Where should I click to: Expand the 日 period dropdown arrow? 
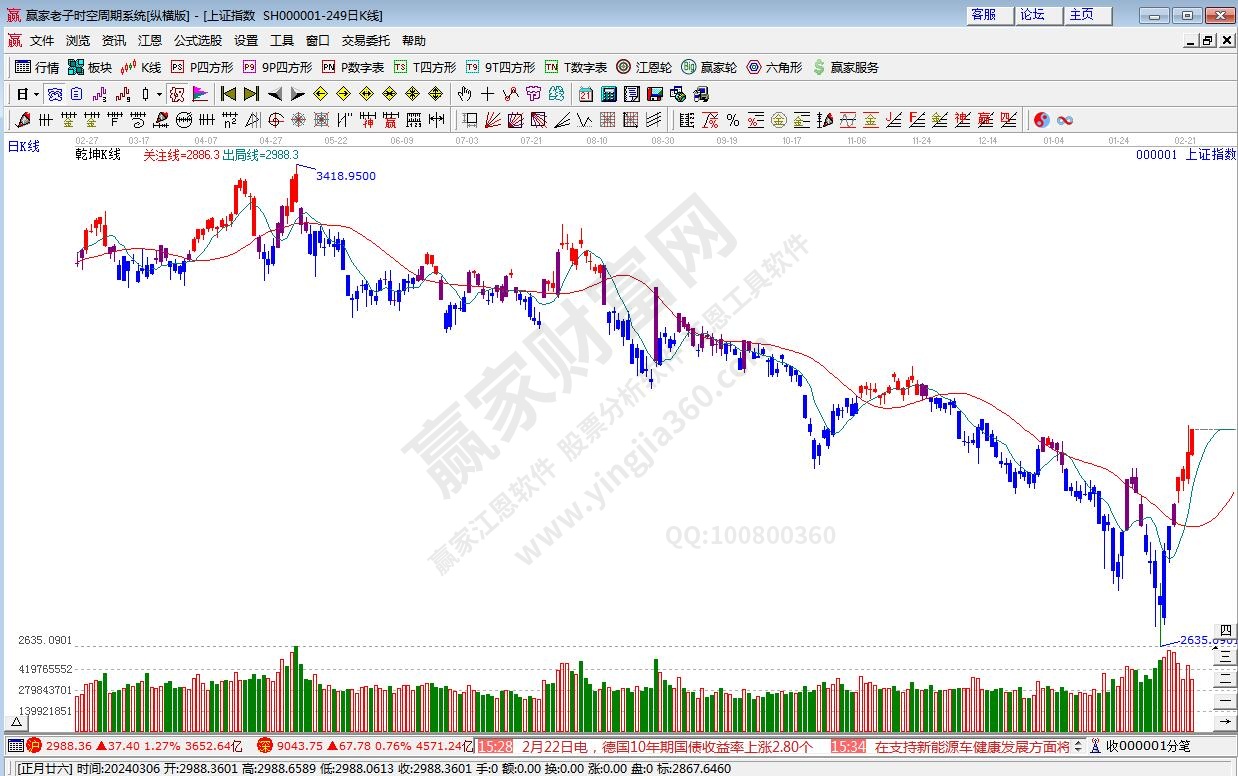[36, 94]
